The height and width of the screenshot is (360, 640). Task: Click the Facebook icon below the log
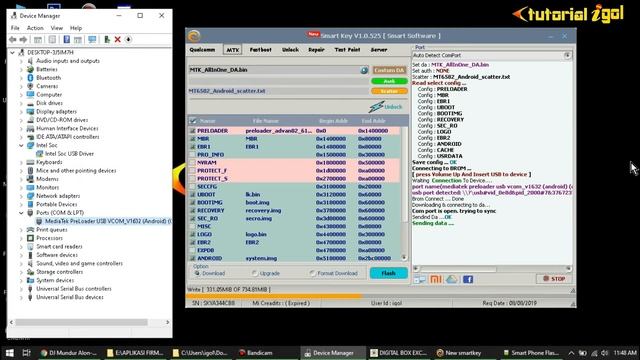[468, 279]
